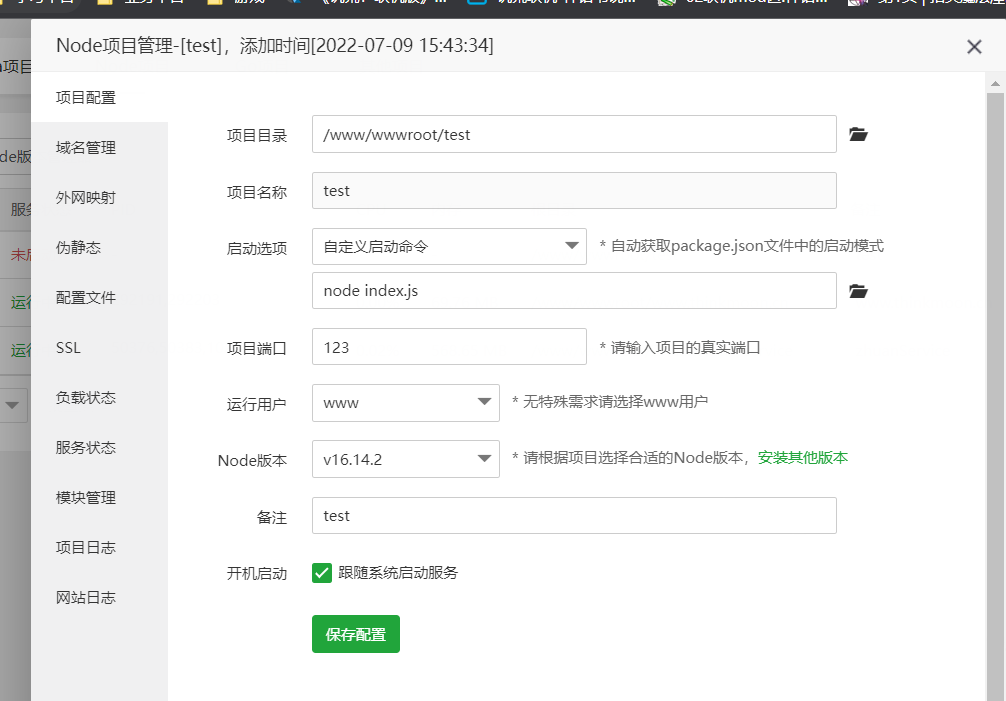Close the Node project management dialog
Image resolution: width=1006 pixels, height=701 pixels.
(x=974, y=47)
